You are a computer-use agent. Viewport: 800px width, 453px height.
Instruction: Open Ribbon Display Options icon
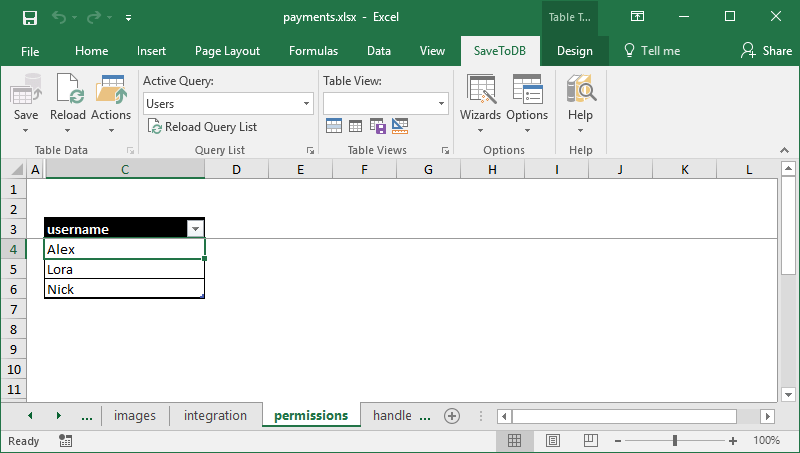click(637, 17)
